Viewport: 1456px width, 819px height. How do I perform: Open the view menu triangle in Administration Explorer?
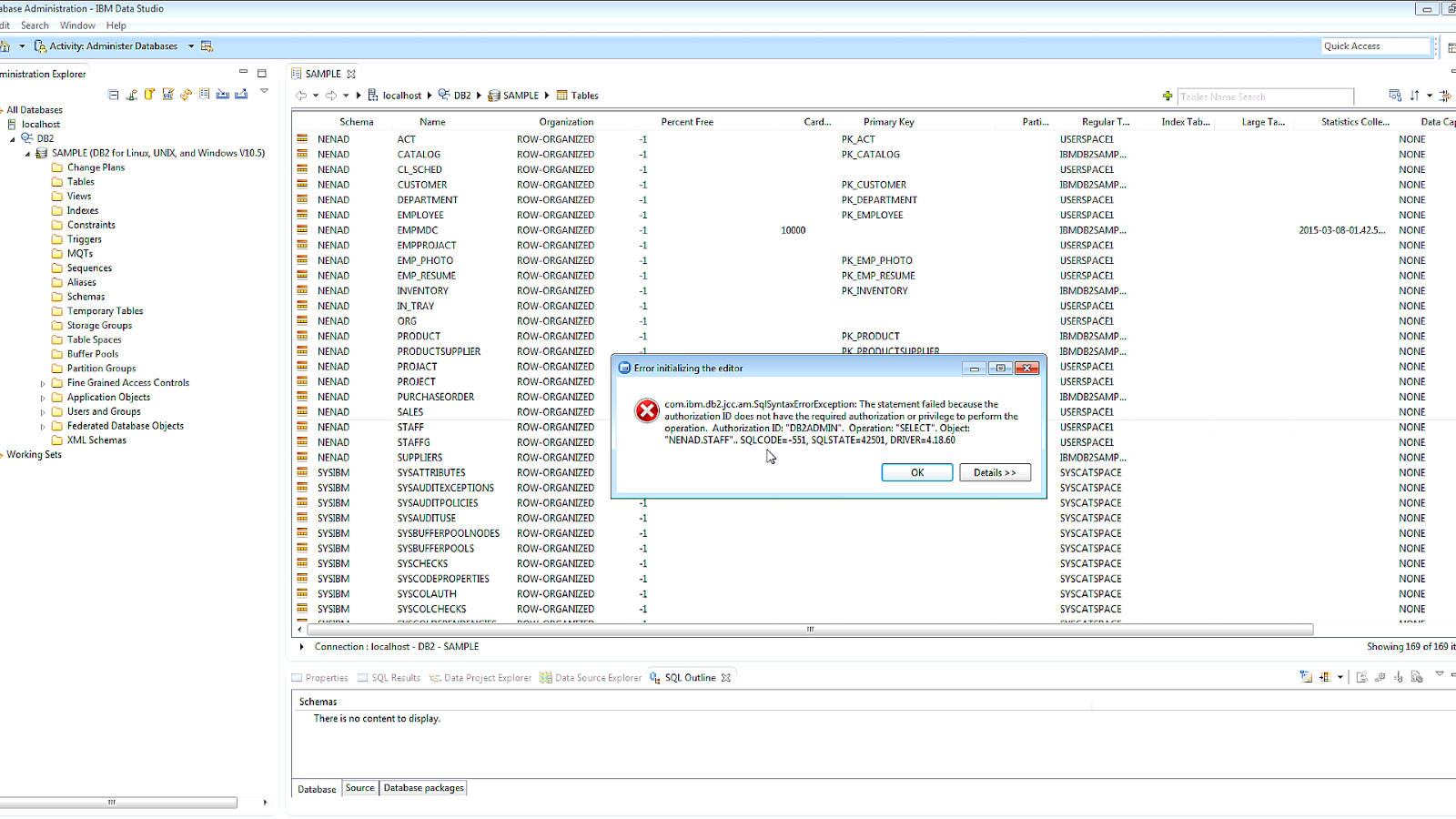point(264,91)
